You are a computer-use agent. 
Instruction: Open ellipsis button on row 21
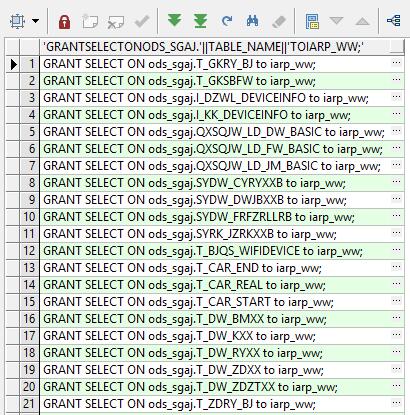(396, 403)
